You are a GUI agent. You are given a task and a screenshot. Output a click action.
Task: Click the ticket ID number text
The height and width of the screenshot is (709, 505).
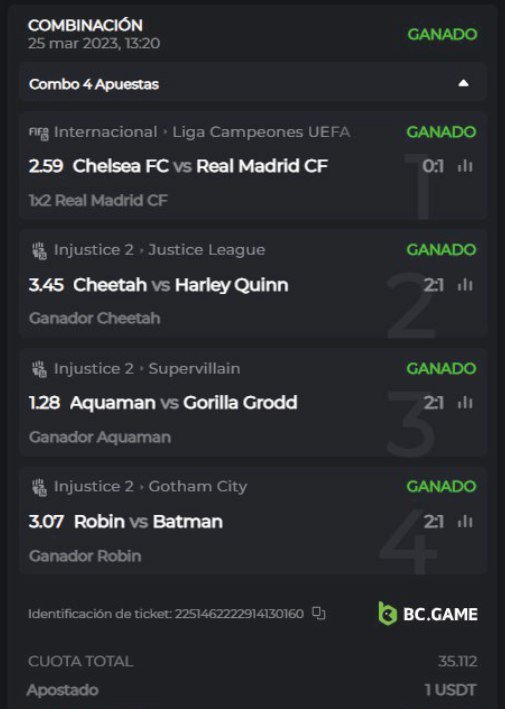239,614
